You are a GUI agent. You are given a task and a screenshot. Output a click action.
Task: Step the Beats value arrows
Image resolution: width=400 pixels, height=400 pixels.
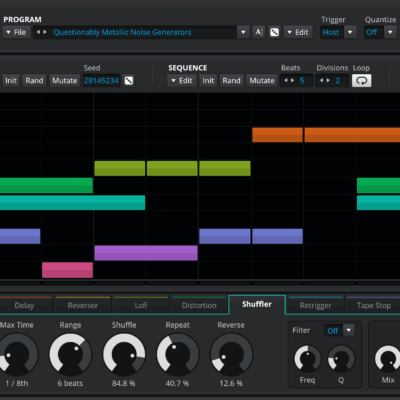[x=289, y=81]
